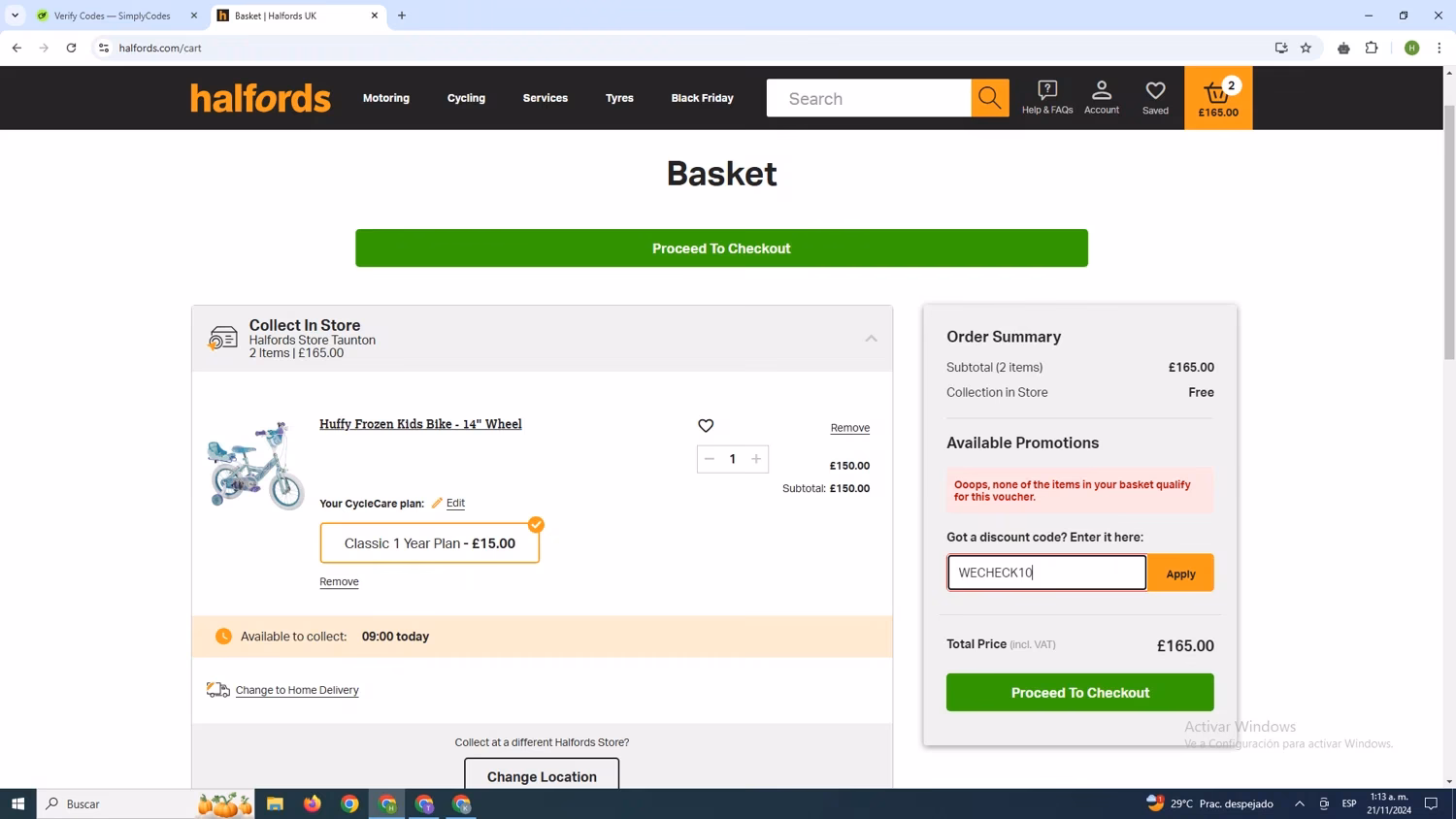This screenshot has height=819, width=1456.
Task: Click inside the discount code field
Action: (x=1046, y=573)
